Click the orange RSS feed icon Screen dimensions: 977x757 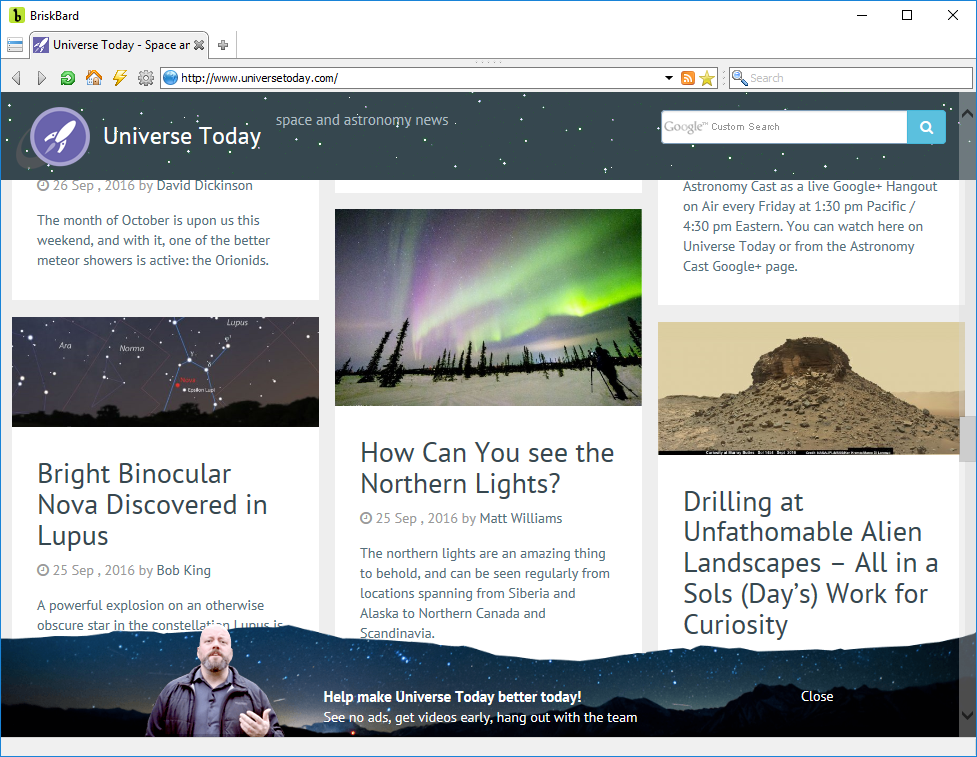pyautogui.click(x=688, y=78)
